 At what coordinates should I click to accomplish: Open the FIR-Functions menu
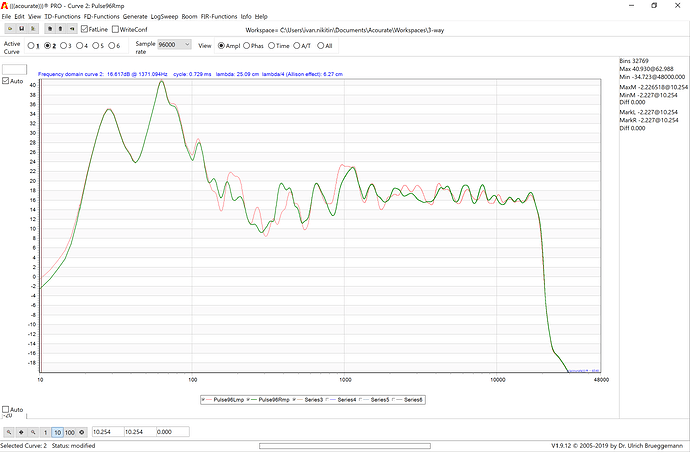tap(219, 16)
